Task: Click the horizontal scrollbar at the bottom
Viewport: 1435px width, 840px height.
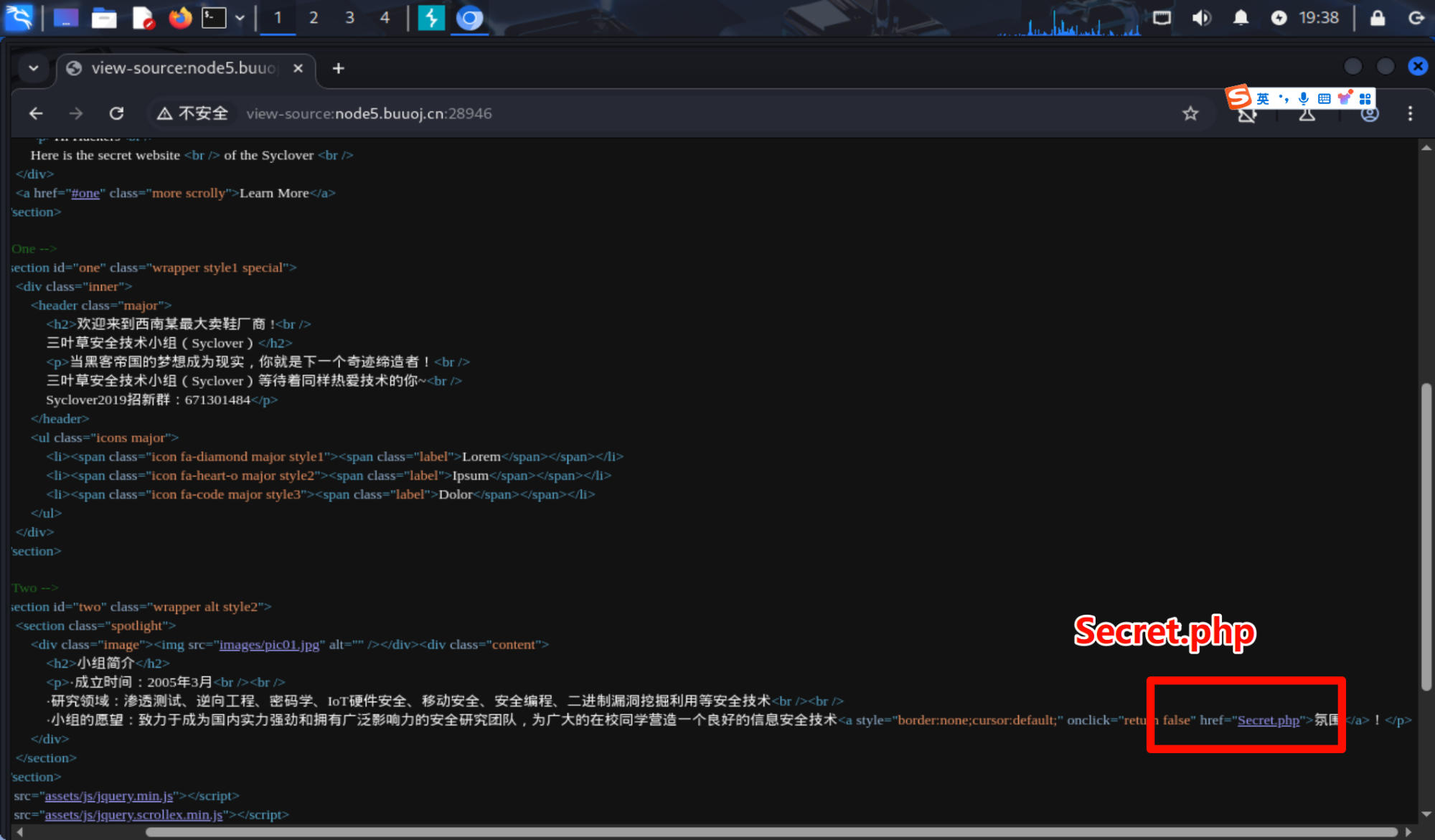Action: coord(771,832)
